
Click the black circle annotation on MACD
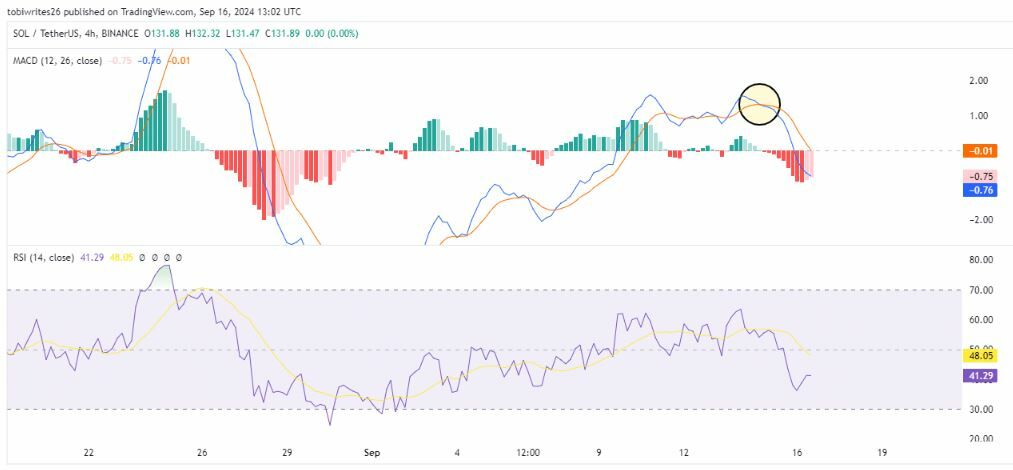pyautogui.click(x=759, y=104)
